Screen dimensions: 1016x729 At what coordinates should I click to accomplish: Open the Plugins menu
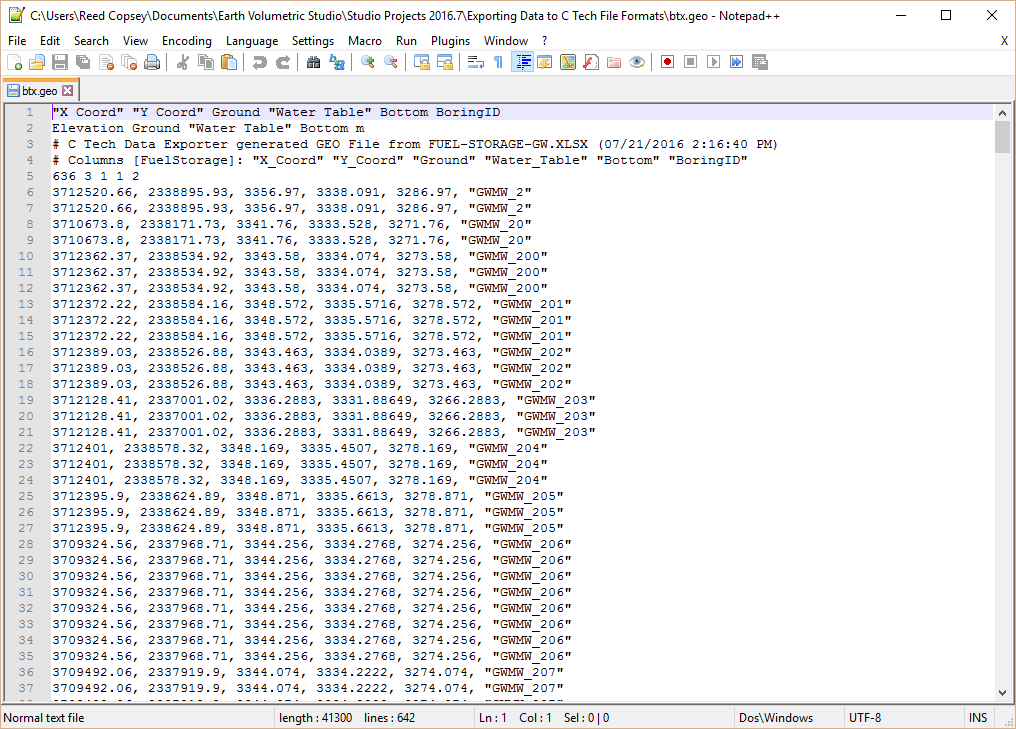[x=450, y=41]
